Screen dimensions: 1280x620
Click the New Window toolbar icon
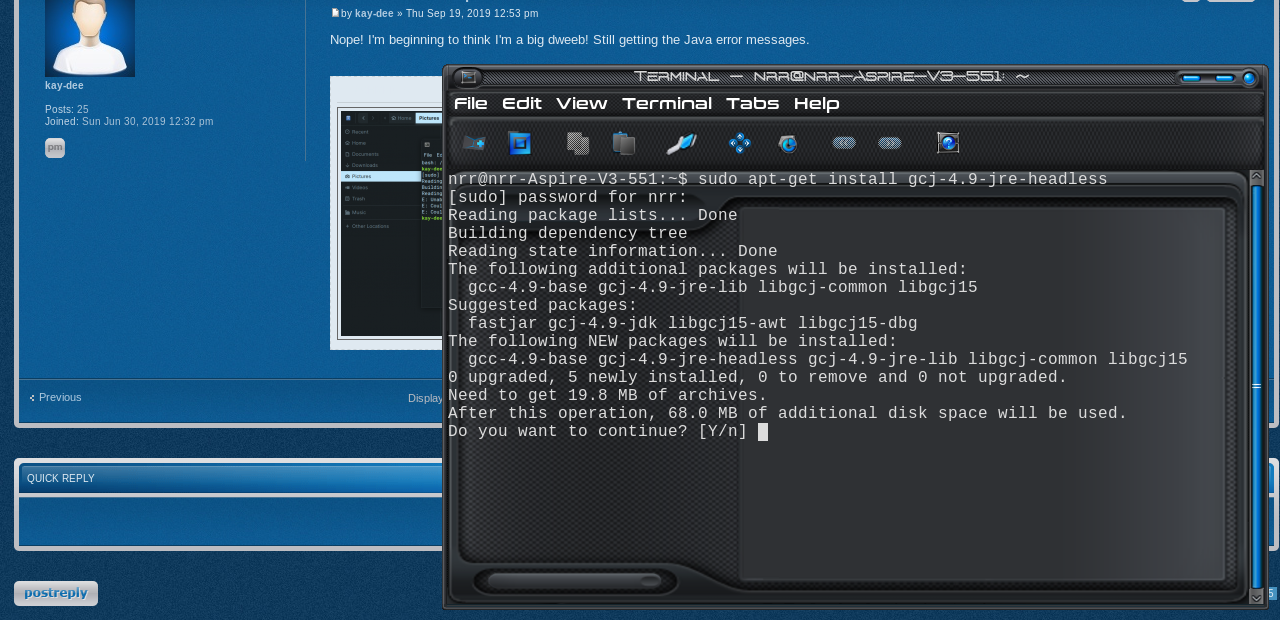519,143
